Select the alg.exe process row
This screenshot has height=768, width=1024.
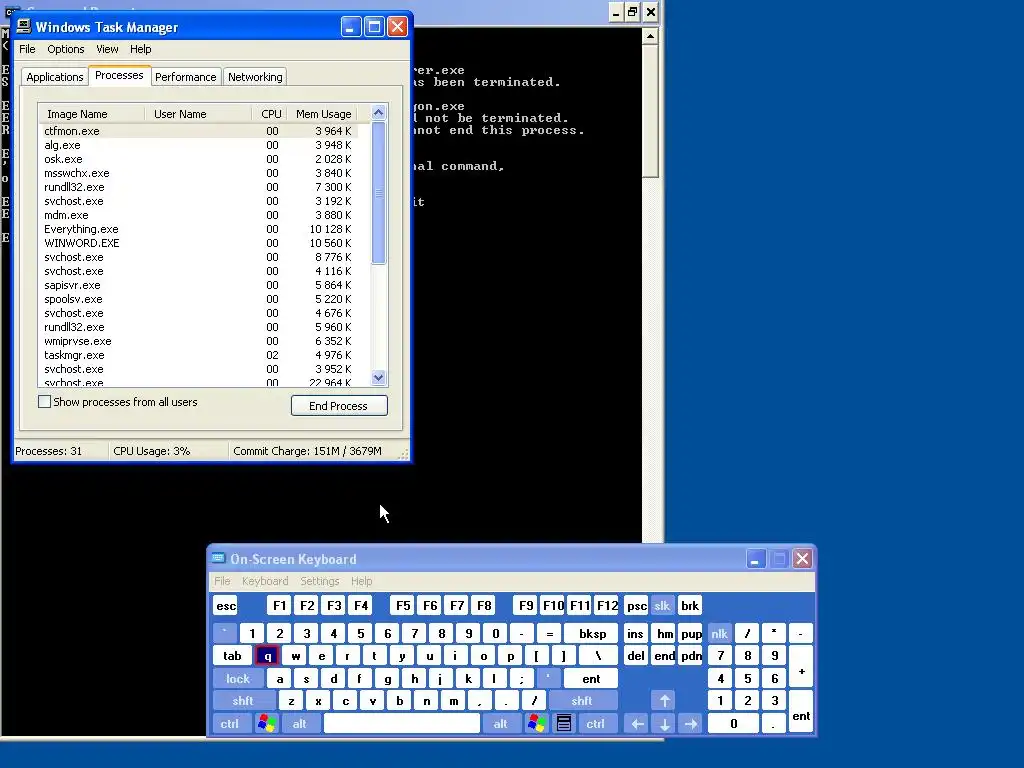(x=198, y=145)
